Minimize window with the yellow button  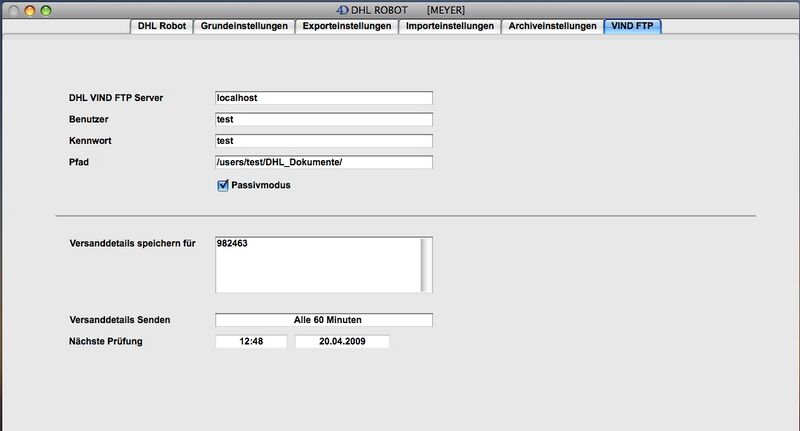[x=29, y=9]
